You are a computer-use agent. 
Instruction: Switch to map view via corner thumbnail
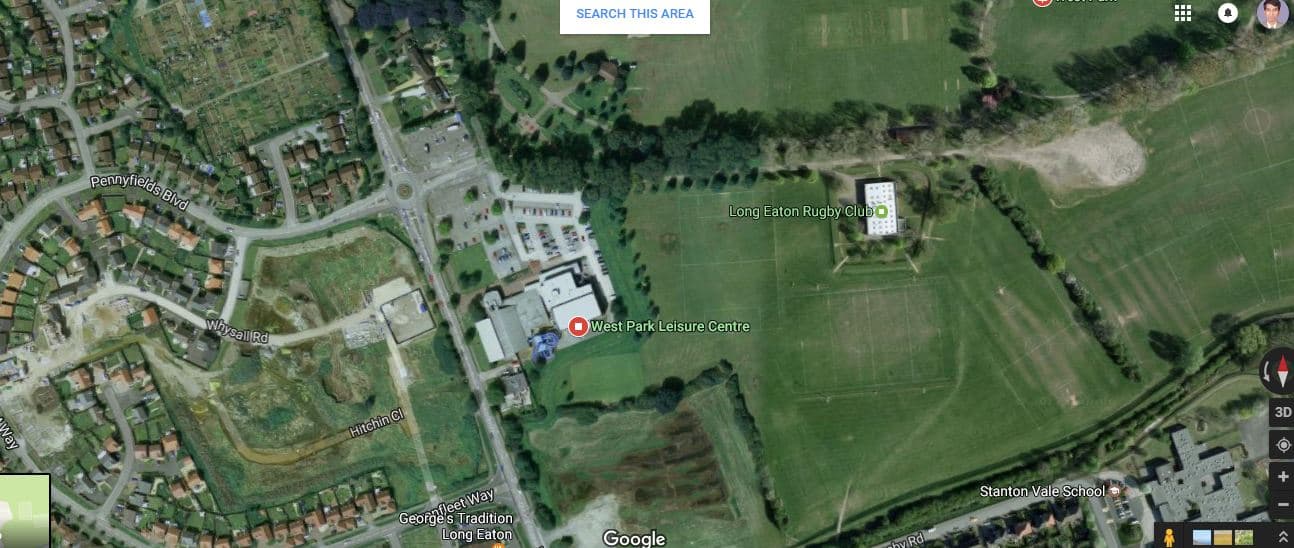coord(24,511)
